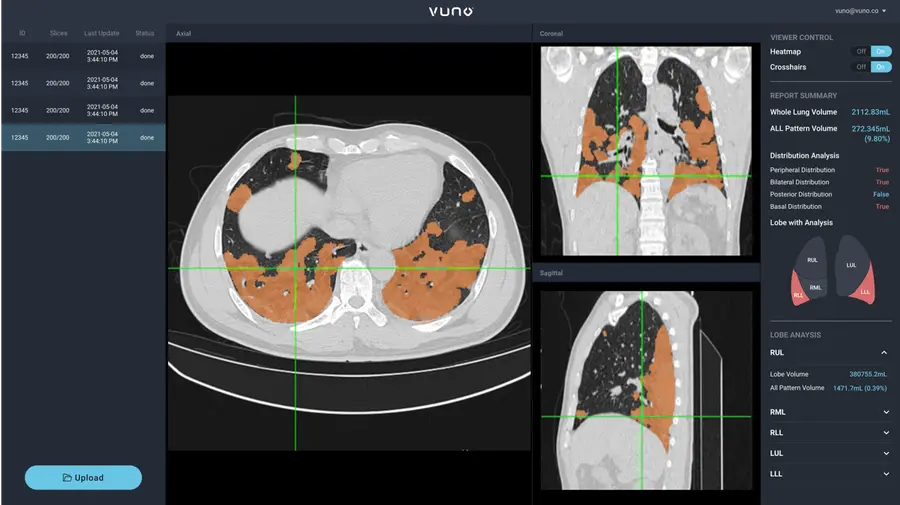Select the red LLL lobe in diagram
The height and width of the screenshot is (505, 900).
863,291
